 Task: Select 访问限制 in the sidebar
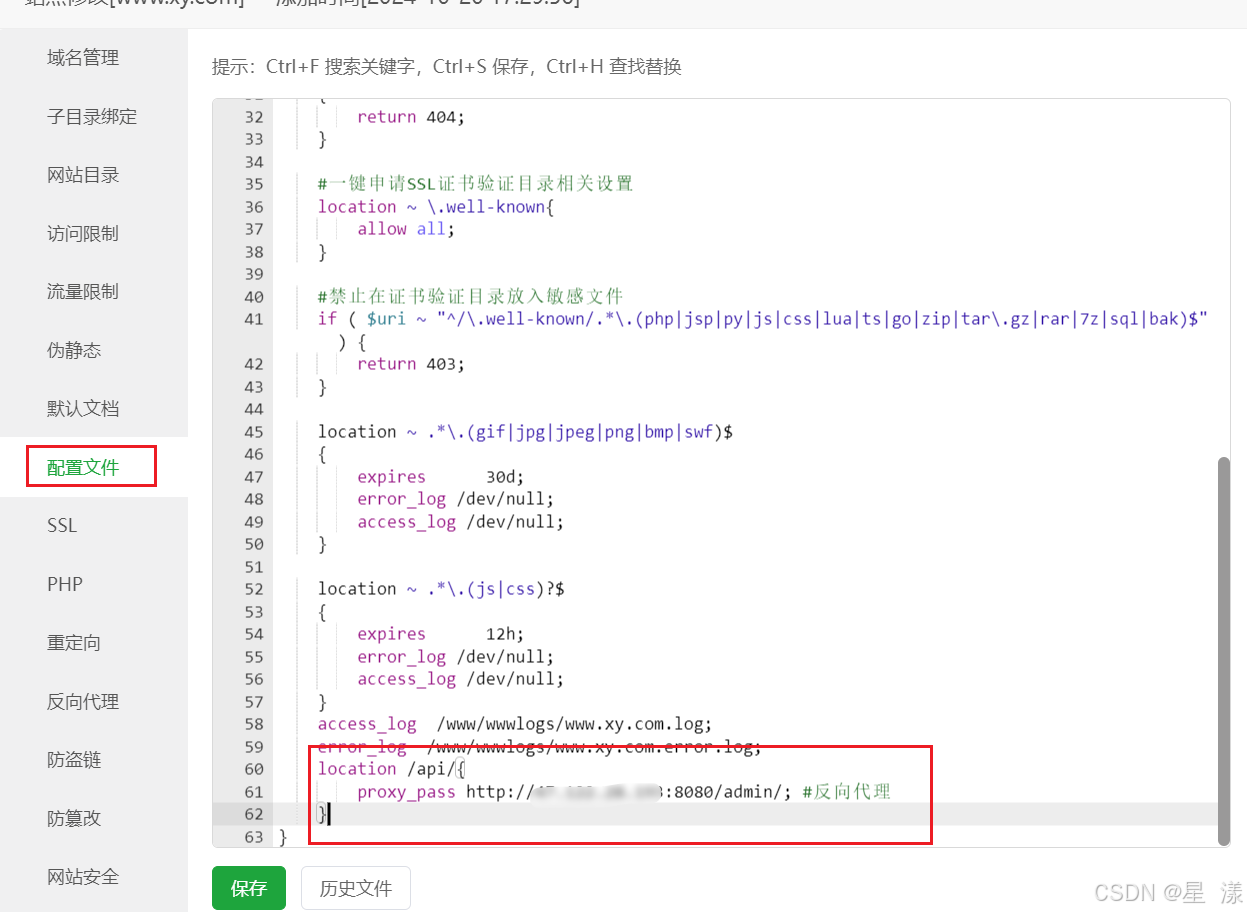coord(83,233)
